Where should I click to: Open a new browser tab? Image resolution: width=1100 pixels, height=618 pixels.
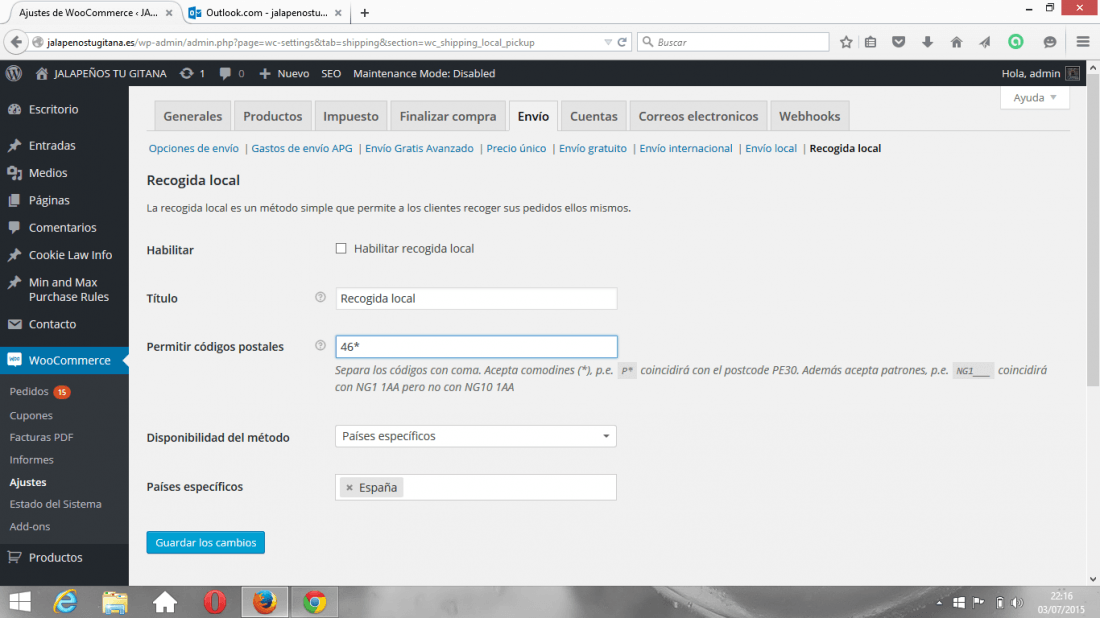tap(364, 13)
